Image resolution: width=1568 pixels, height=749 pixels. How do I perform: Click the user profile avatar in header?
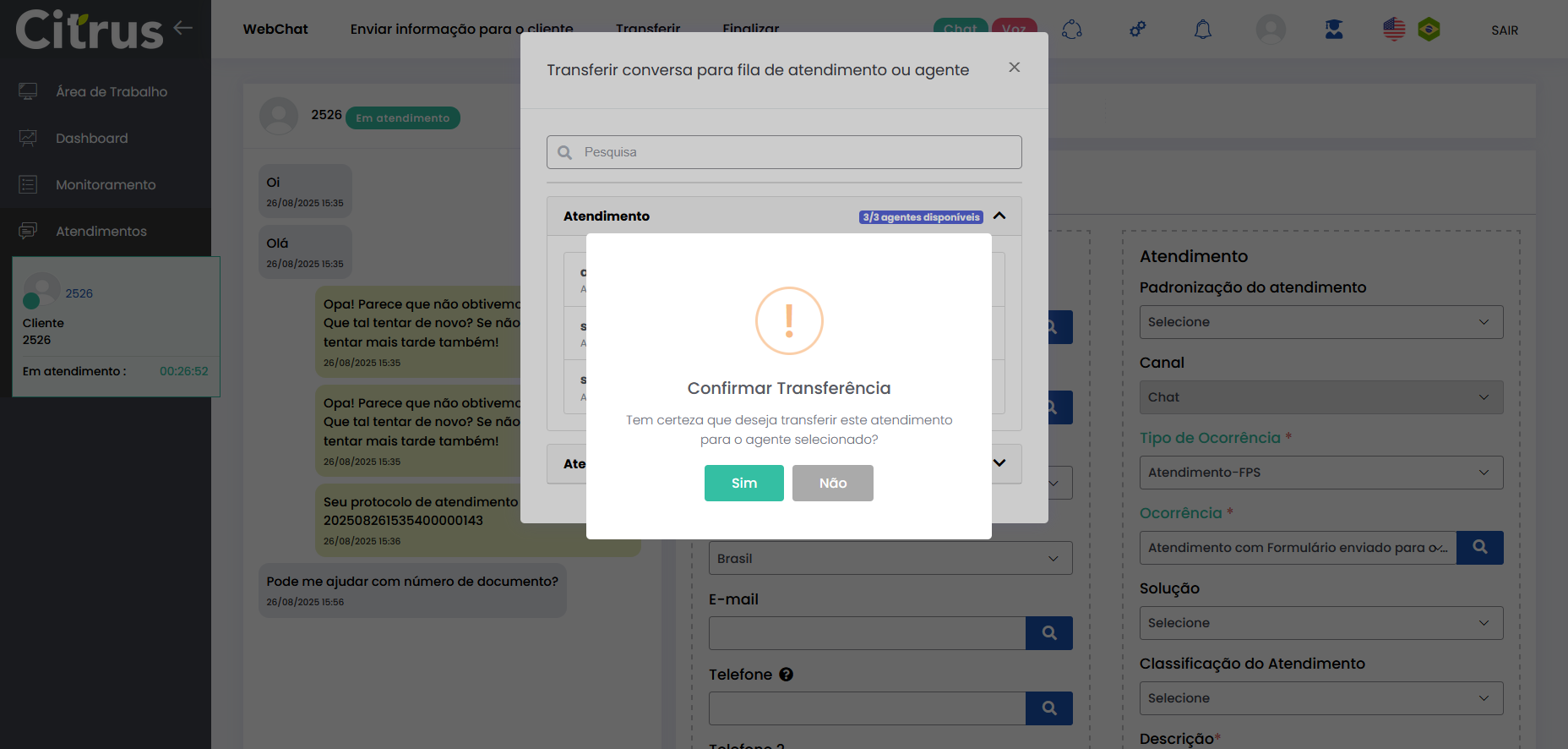[x=1270, y=30]
